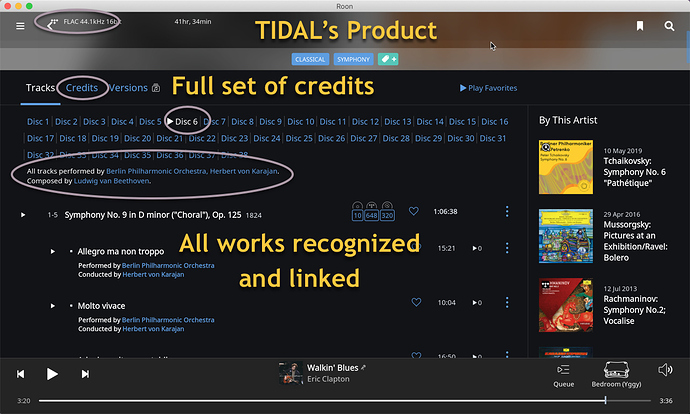This screenshot has width=690, height=414.
Task: Open the volume control
Action: point(665,370)
